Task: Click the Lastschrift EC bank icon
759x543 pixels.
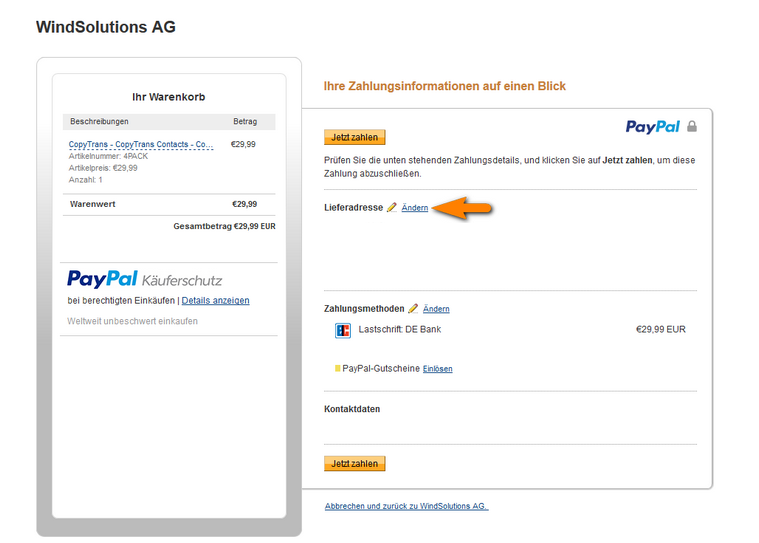Action: pyautogui.click(x=343, y=331)
